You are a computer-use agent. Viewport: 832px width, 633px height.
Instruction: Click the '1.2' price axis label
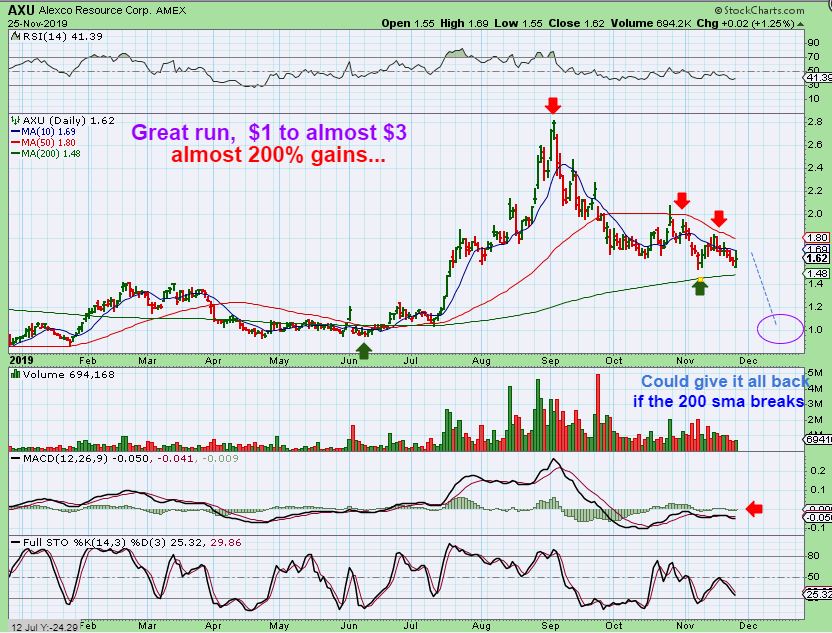click(814, 306)
